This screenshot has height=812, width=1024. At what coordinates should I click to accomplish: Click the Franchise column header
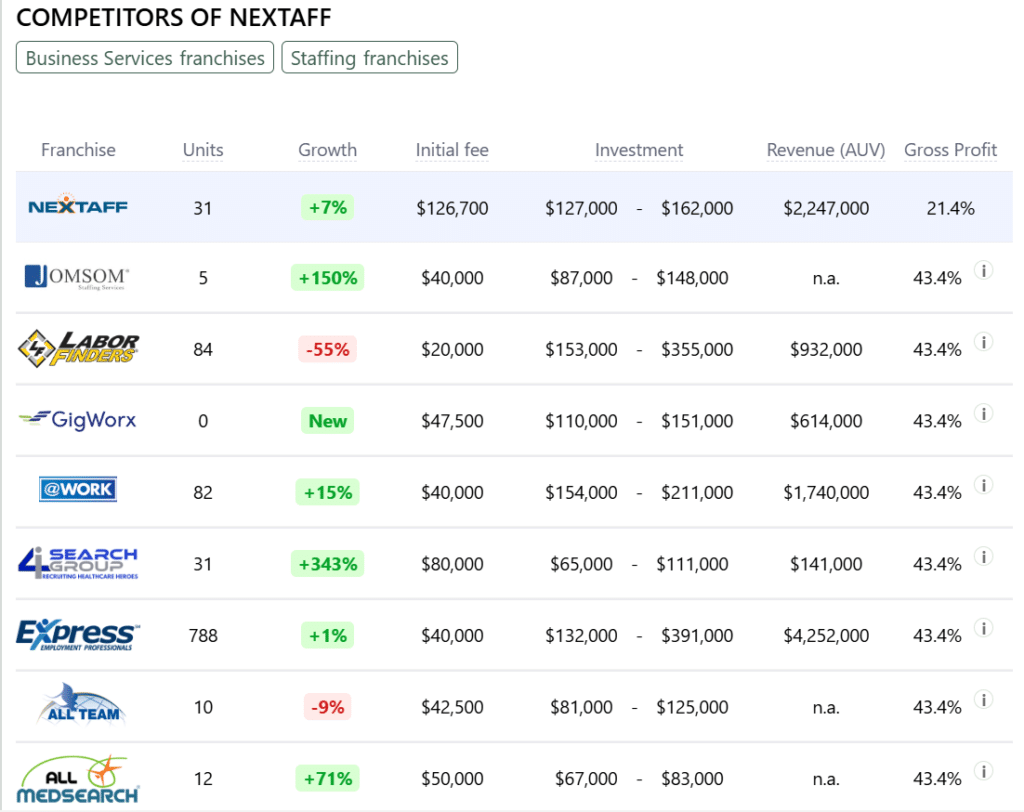(78, 150)
